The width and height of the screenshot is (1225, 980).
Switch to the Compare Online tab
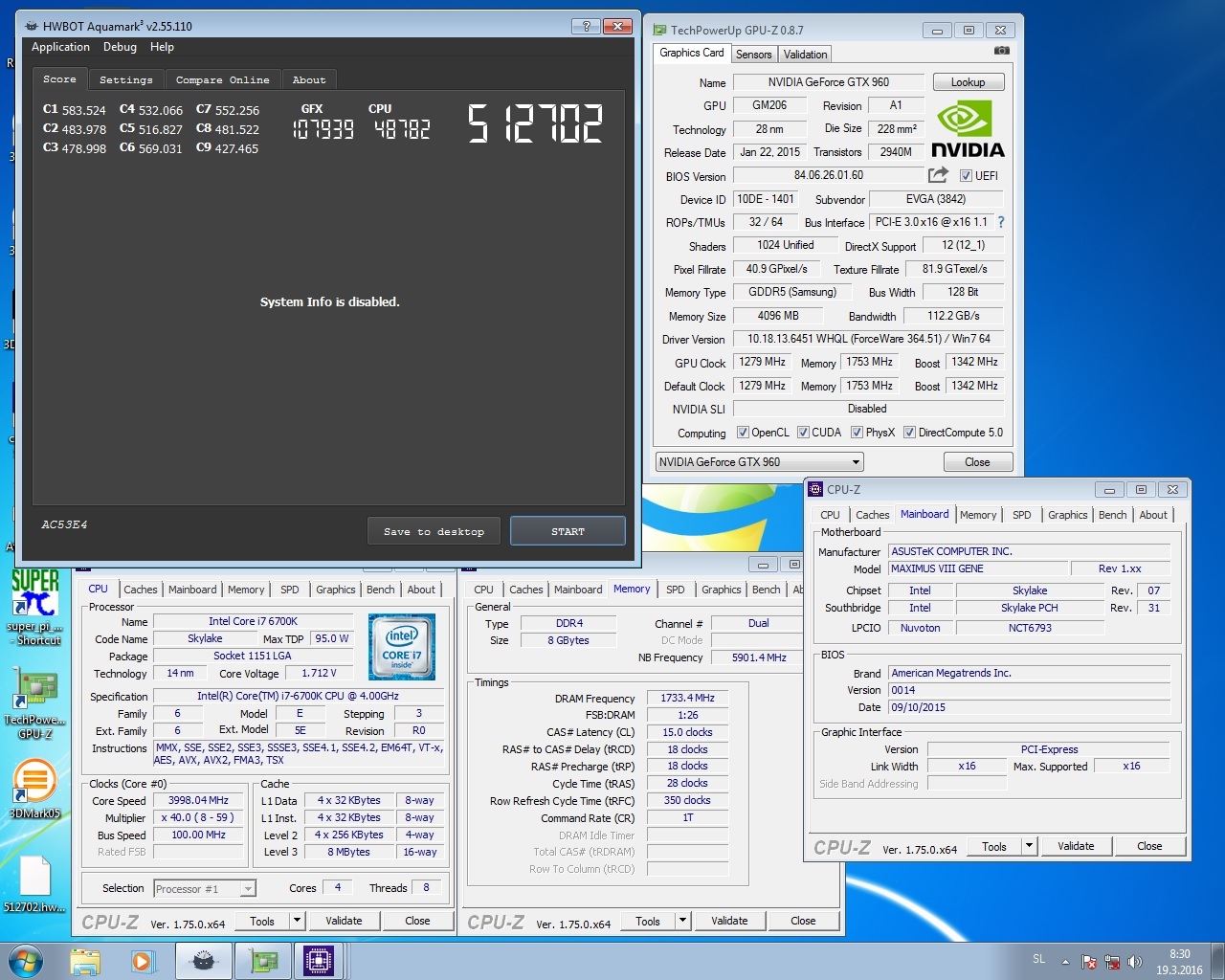[223, 80]
